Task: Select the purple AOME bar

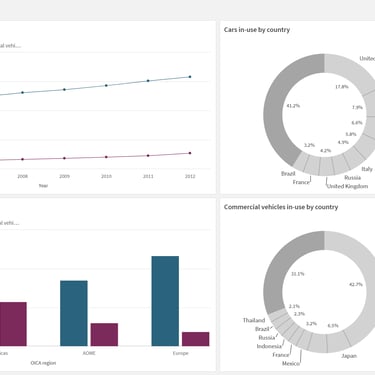Action: (x=104, y=335)
